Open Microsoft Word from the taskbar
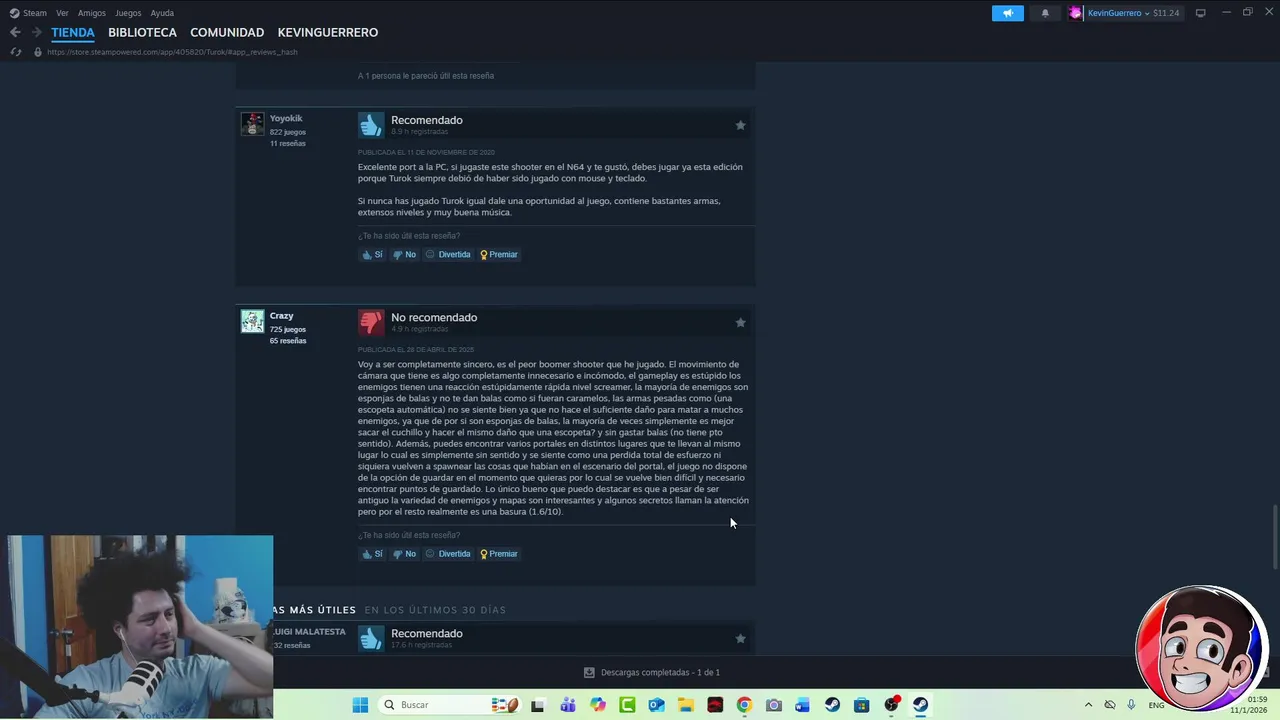 click(802, 705)
